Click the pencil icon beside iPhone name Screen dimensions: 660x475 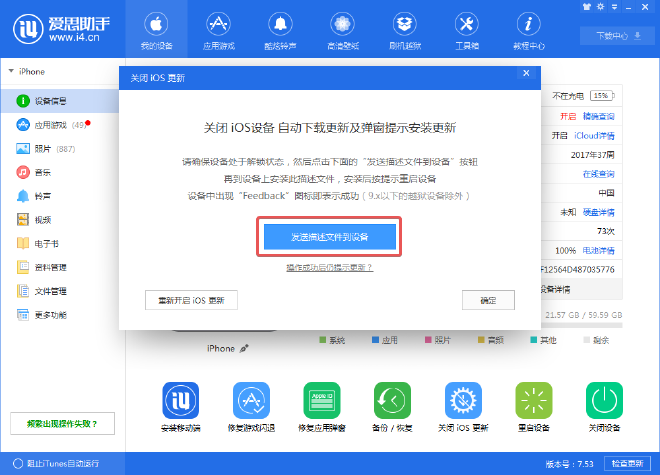[244, 349]
